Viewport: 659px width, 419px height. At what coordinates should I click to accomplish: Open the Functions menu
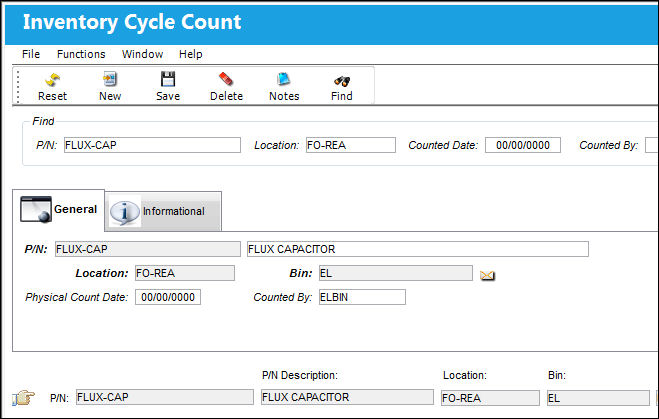[81, 54]
